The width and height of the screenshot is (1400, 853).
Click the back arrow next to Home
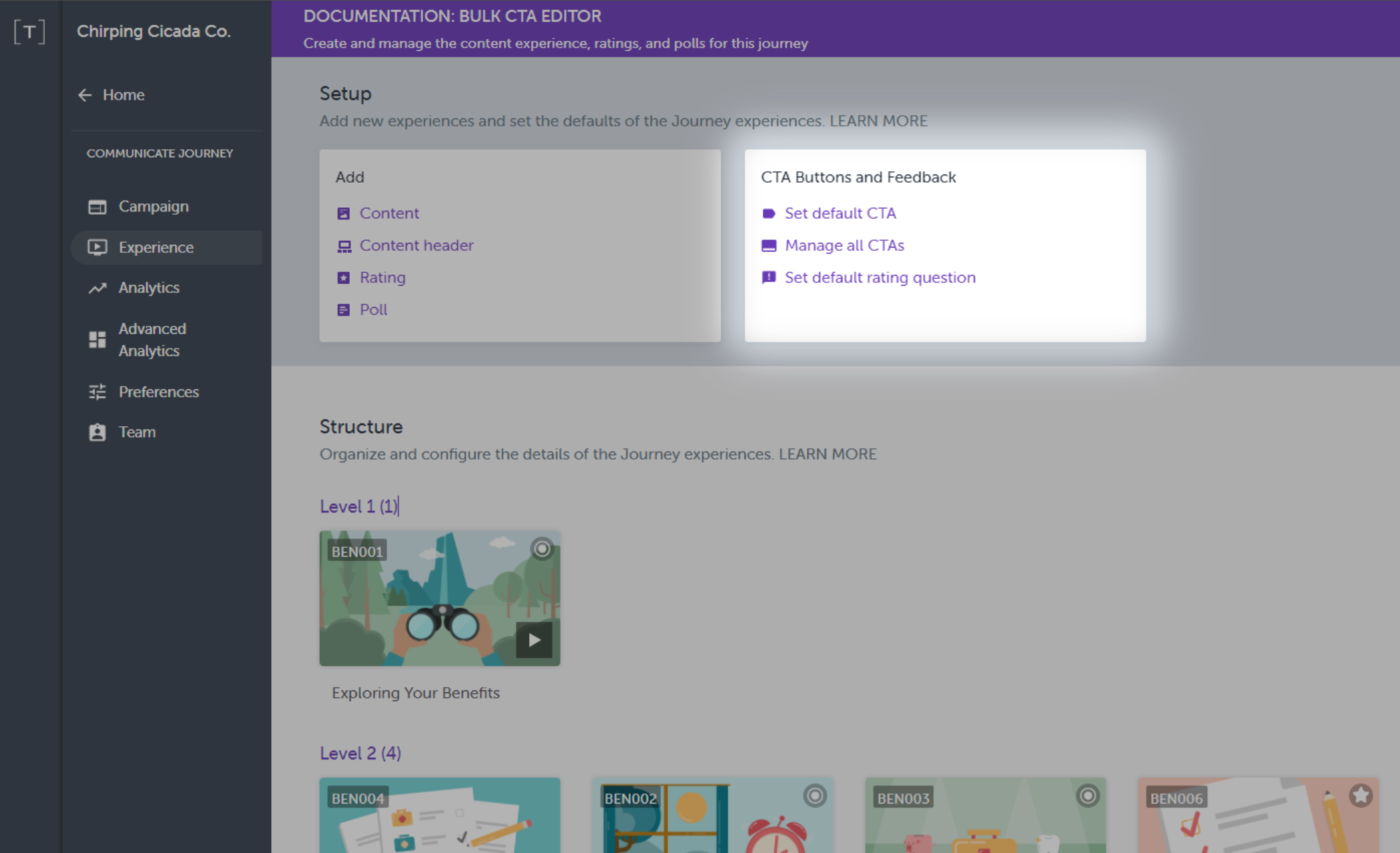84,94
